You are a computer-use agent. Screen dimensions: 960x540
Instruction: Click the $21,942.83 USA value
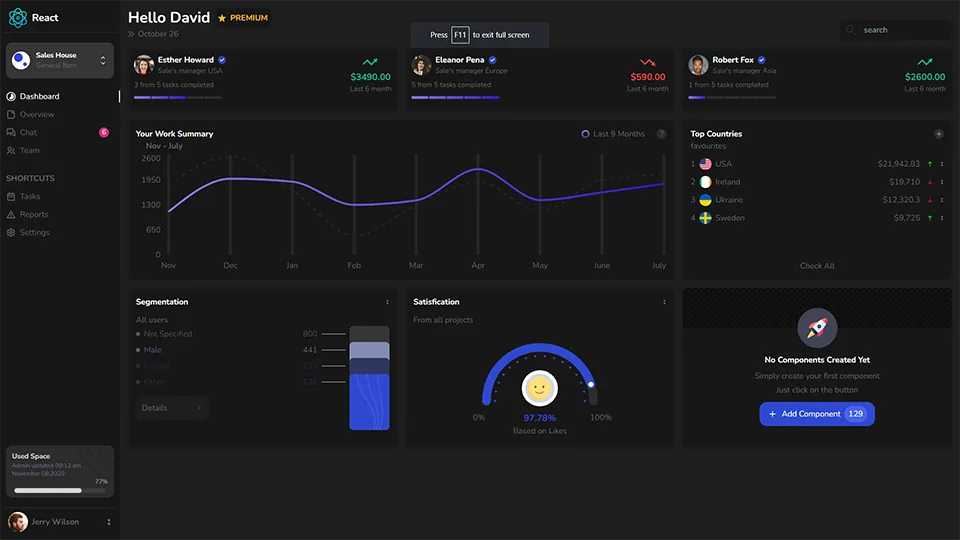[x=898, y=164]
